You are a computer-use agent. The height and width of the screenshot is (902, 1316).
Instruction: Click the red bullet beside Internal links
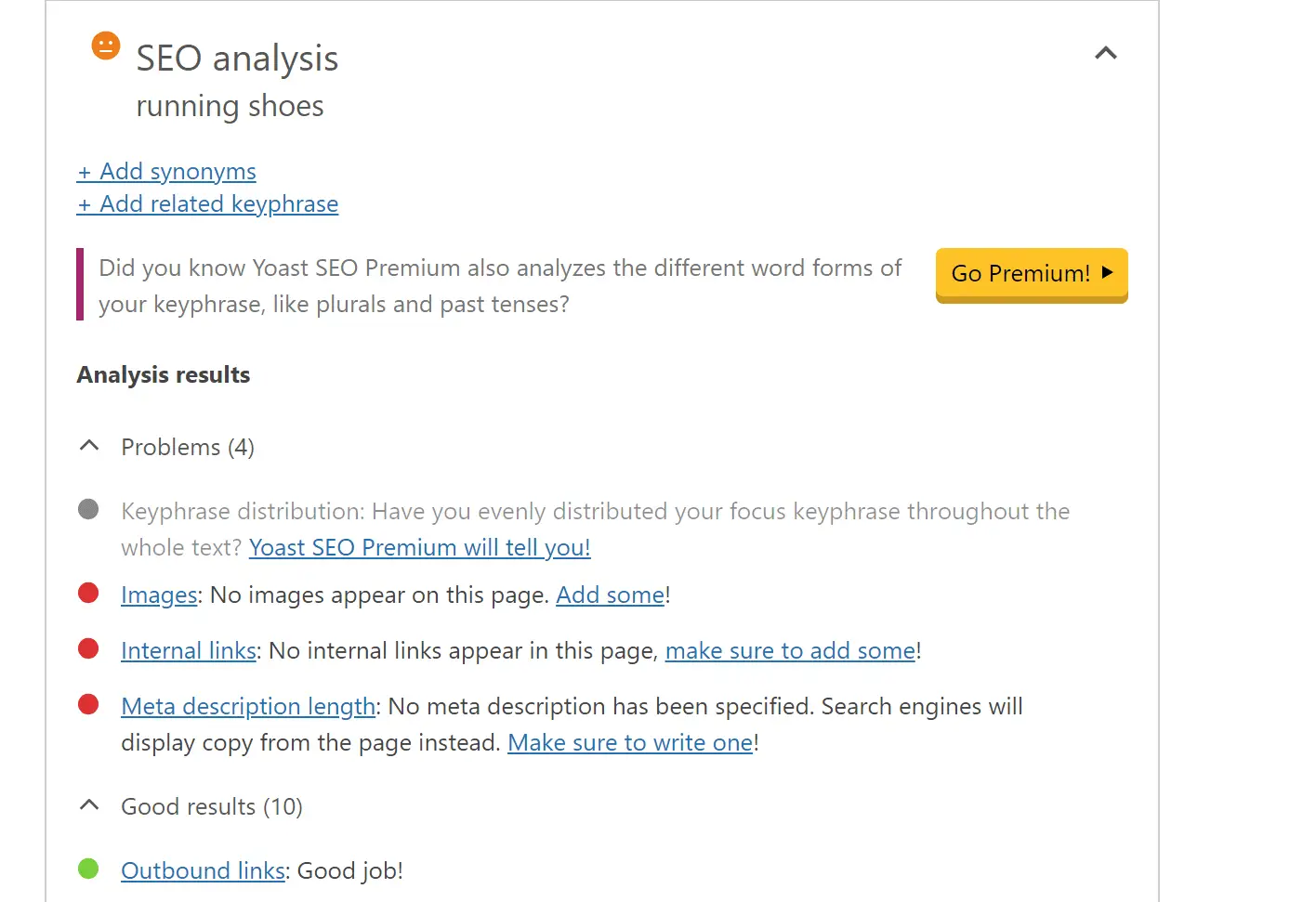tap(88, 649)
